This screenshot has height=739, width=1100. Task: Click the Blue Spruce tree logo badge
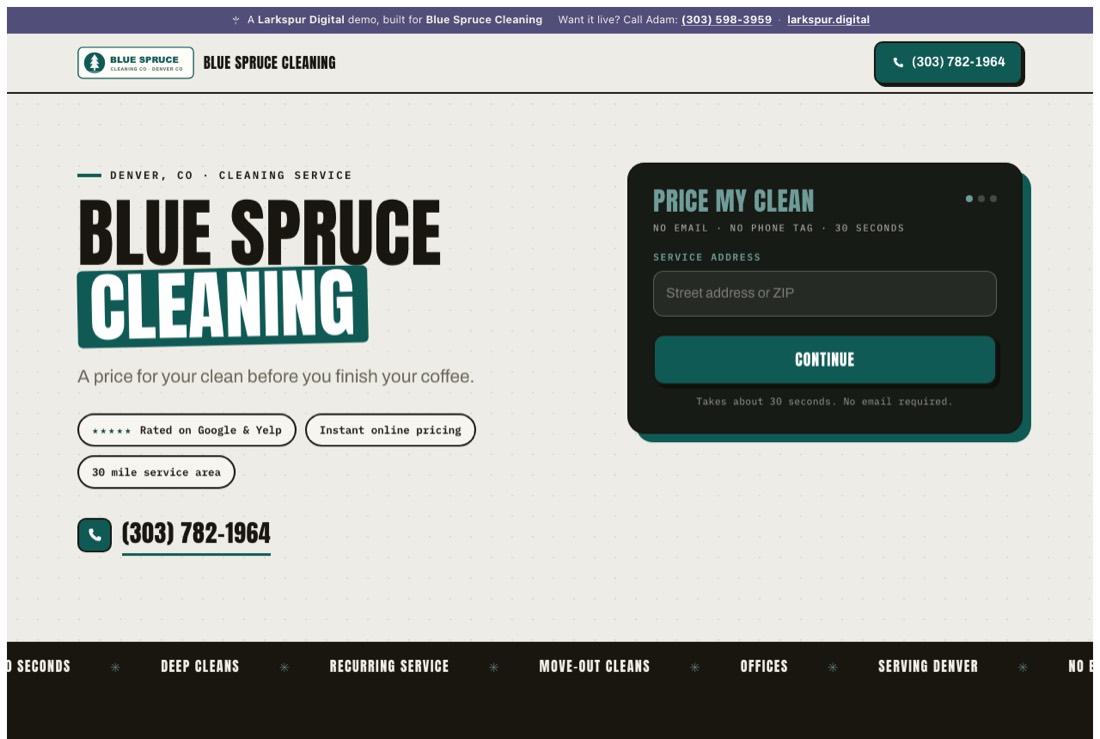(x=135, y=62)
